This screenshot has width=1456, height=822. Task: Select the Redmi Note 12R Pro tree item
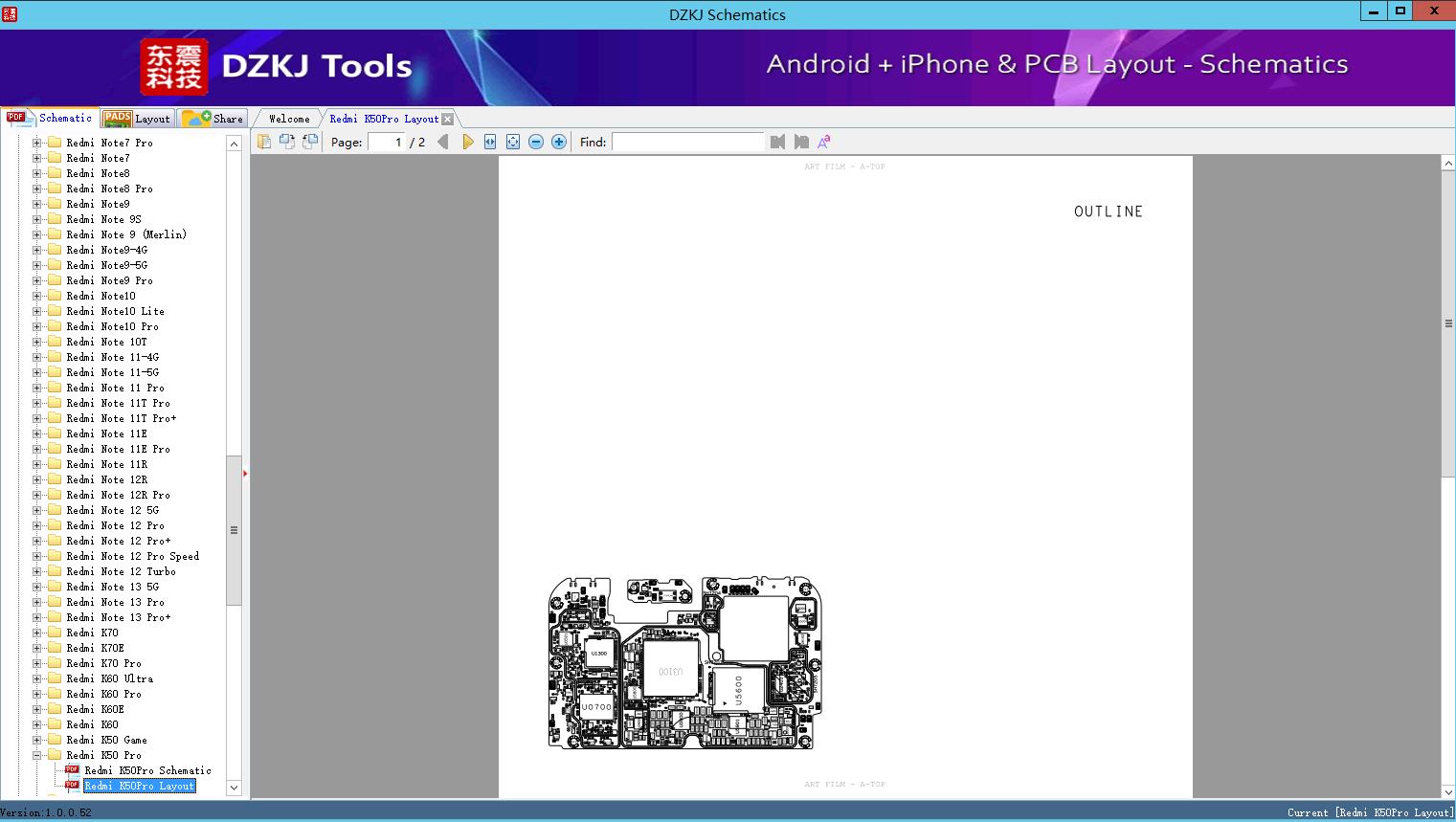click(118, 495)
